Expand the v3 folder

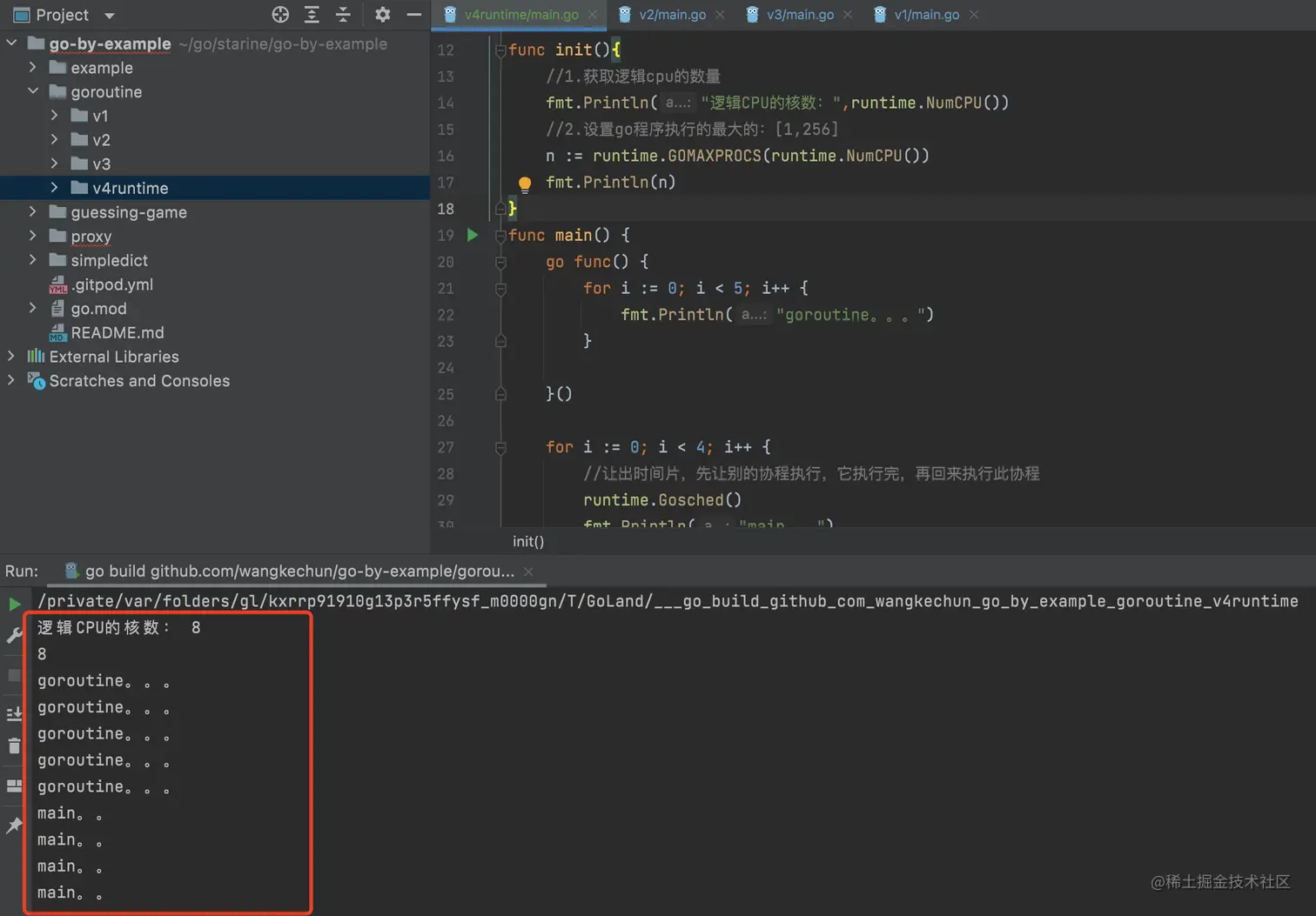coord(55,163)
